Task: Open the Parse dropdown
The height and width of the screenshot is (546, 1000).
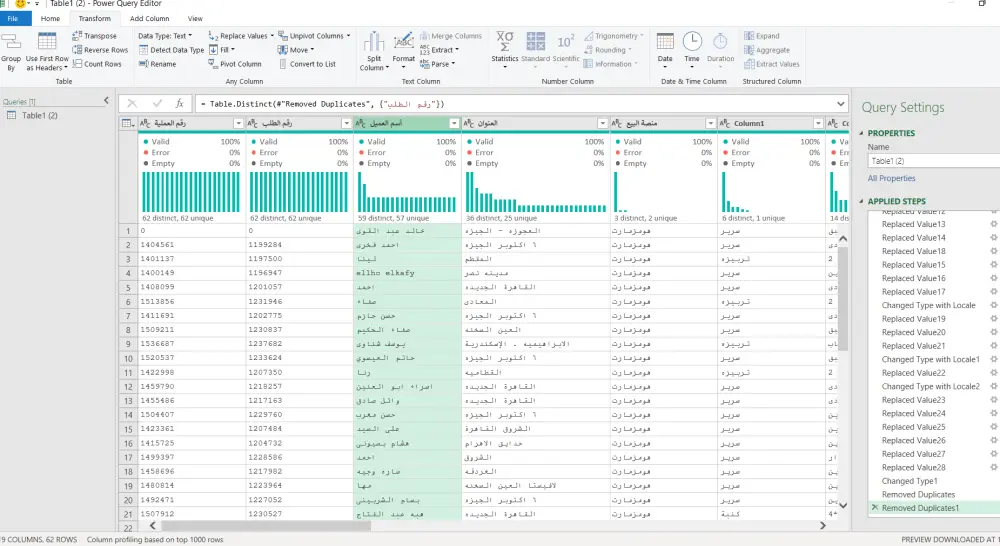Action: click(438, 64)
